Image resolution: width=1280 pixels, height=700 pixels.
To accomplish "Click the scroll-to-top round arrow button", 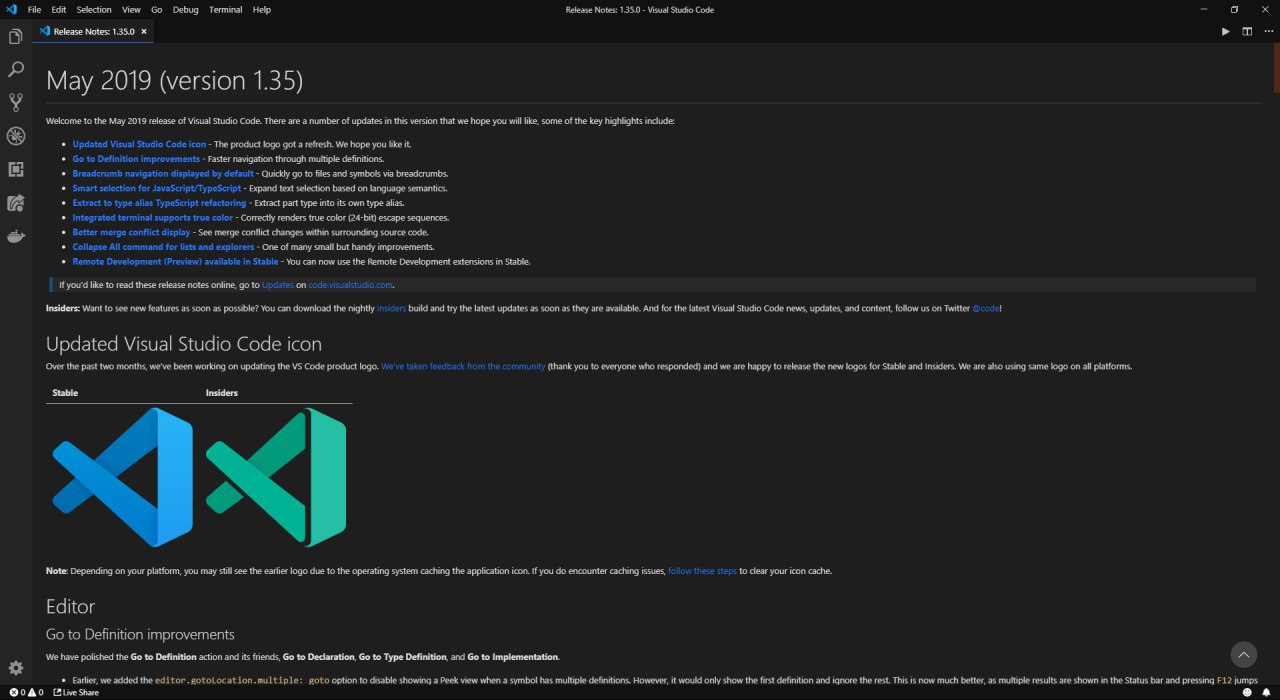I will click(x=1243, y=655).
